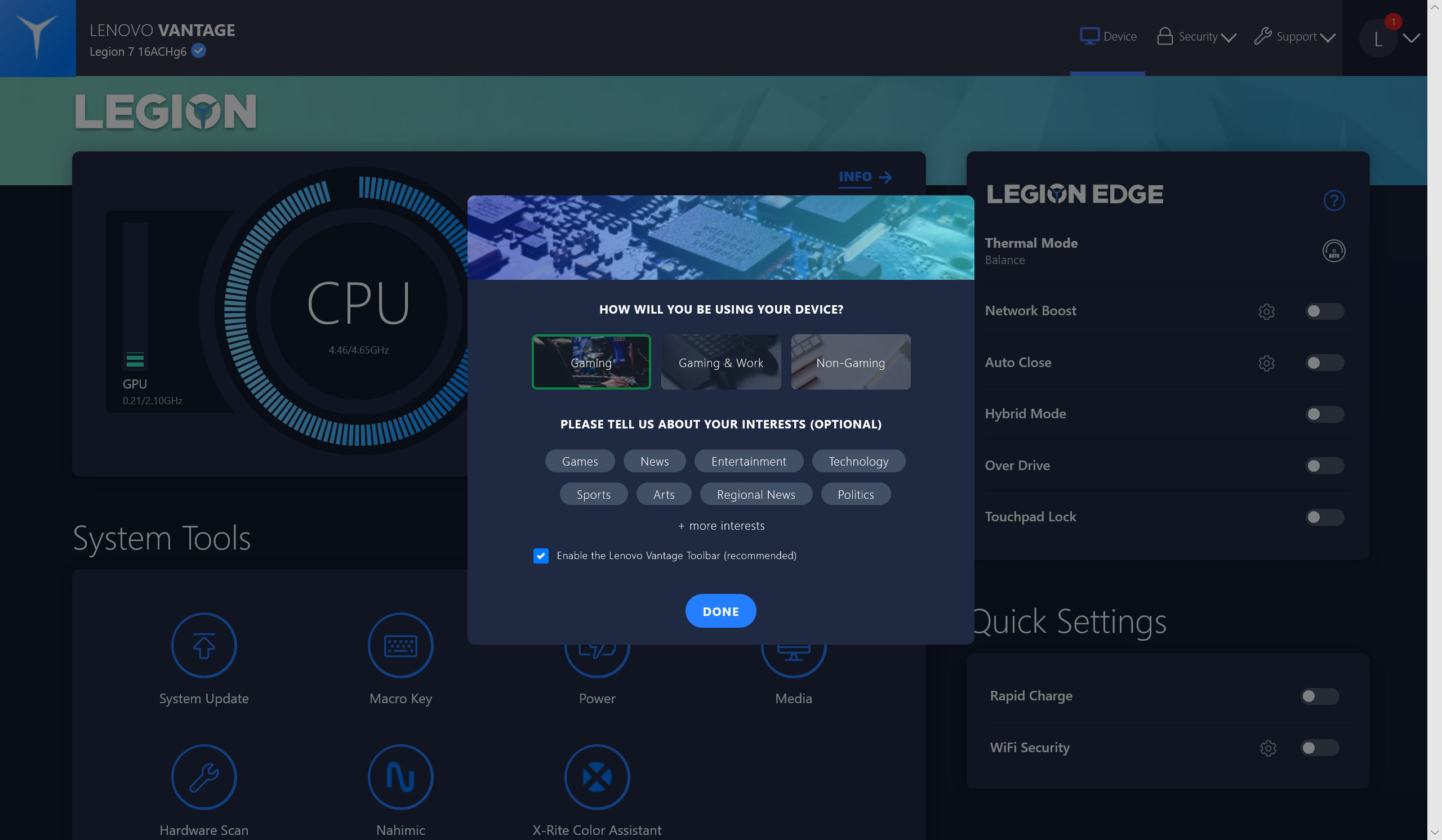1442x840 pixels.
Task: Open Network Boost settings gear
Action: pos(1266,311)
